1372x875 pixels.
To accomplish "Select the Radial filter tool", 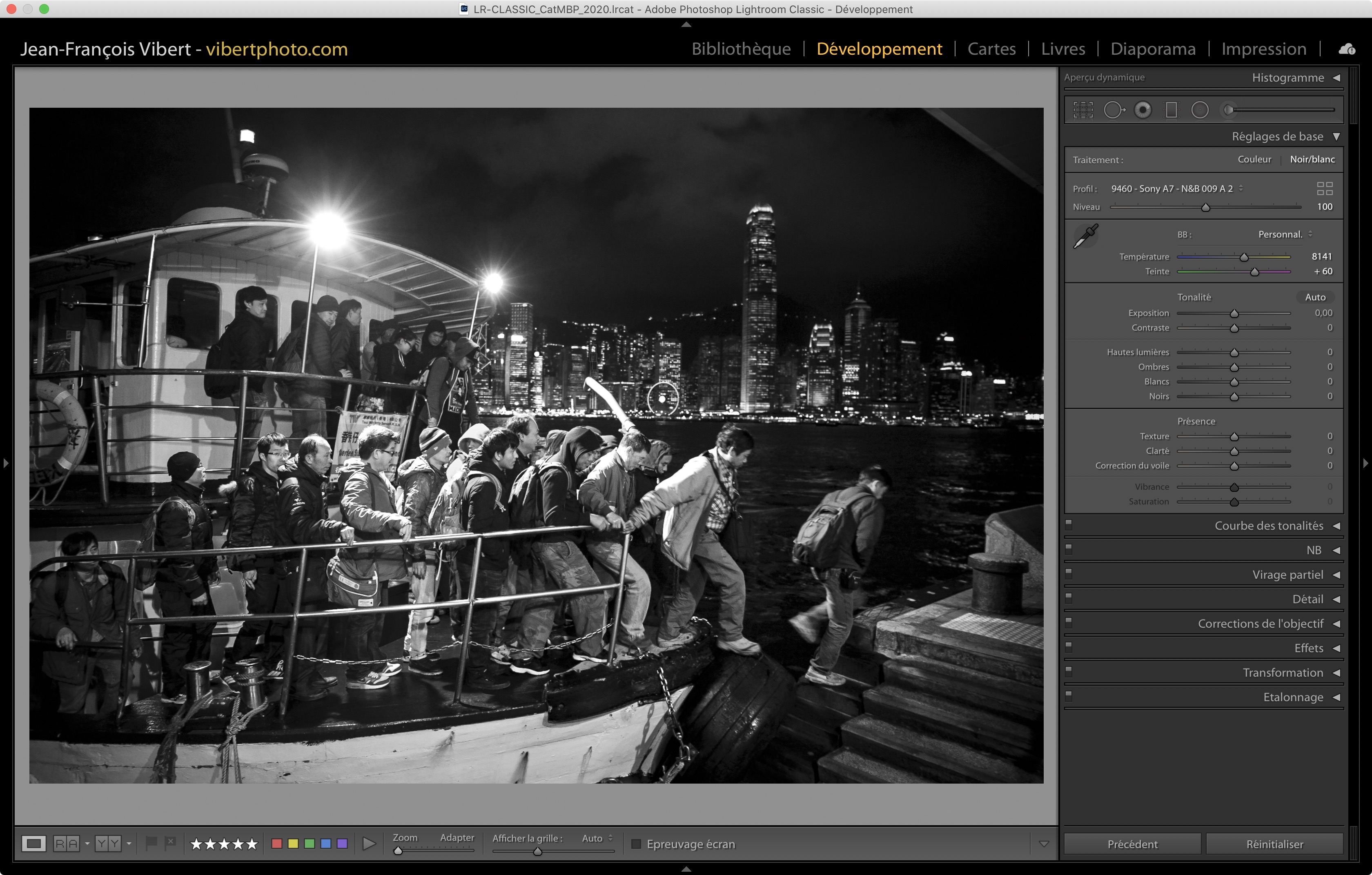I will 1199,110.
